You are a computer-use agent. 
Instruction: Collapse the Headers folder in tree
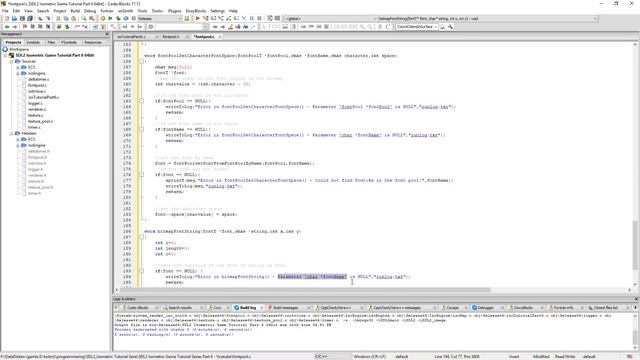point(11,133)
